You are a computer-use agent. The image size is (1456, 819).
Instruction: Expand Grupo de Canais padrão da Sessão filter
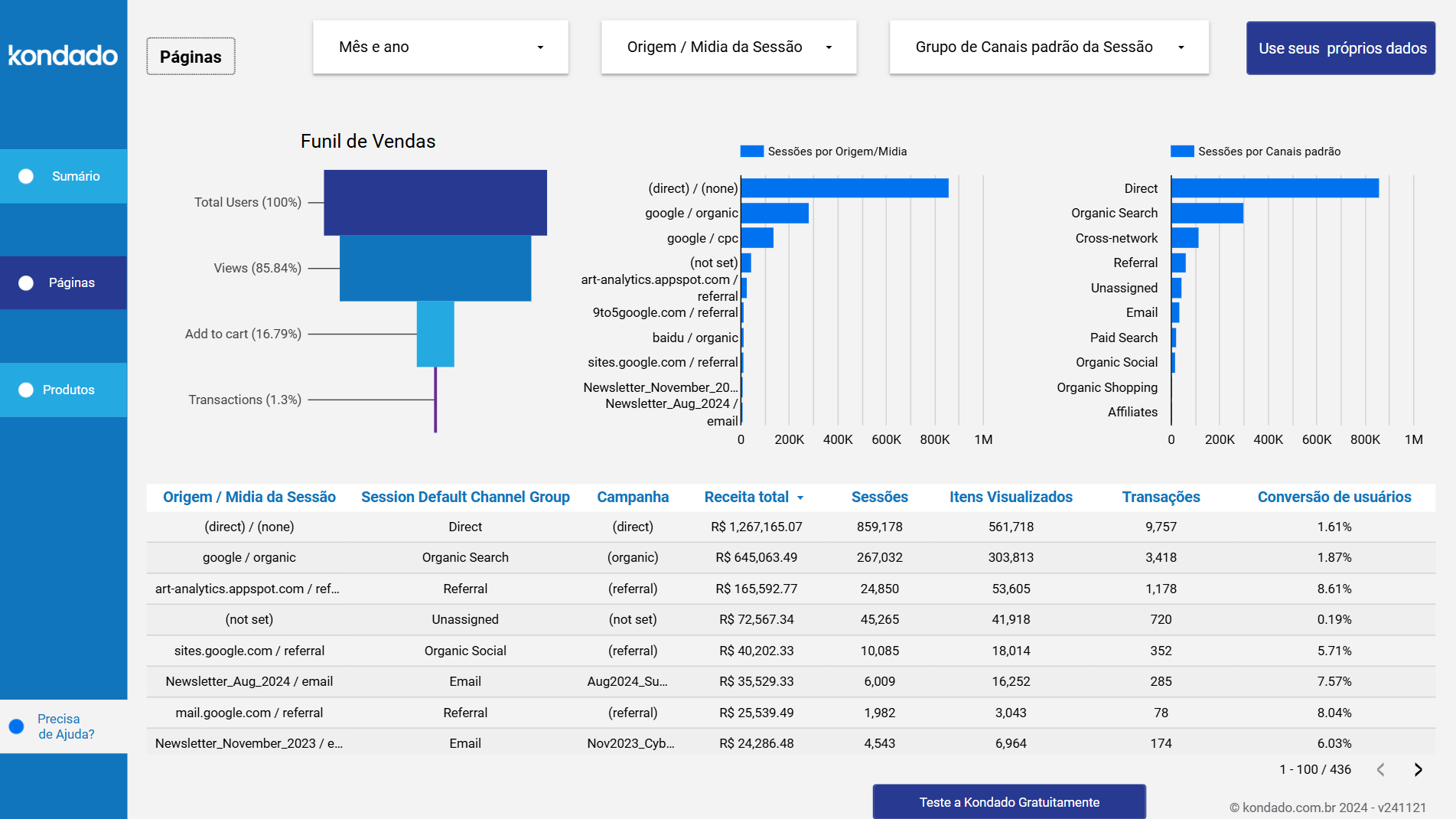[x=1048, y=47]
